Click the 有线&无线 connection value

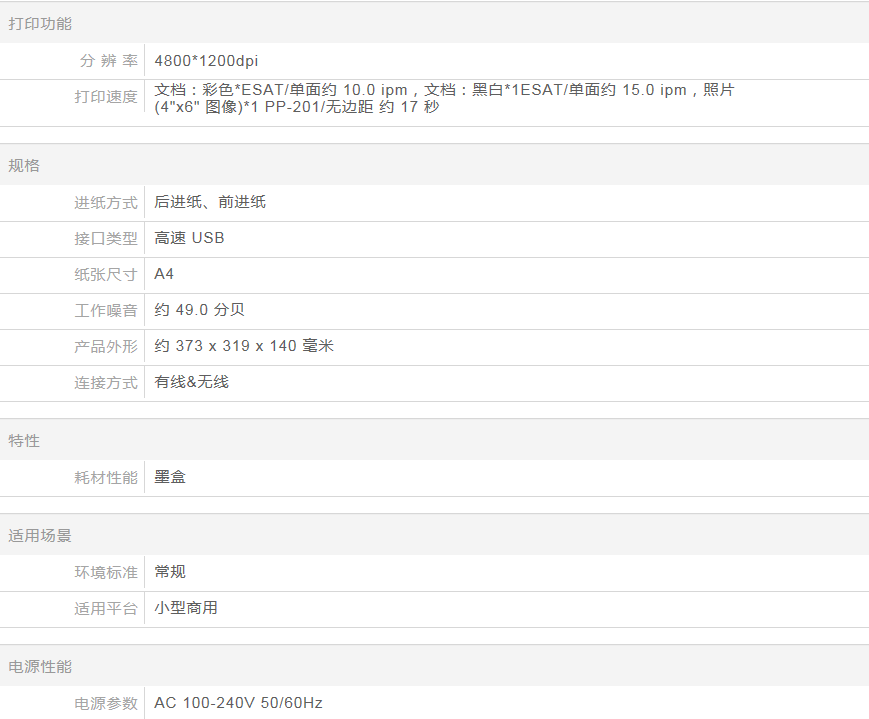[191, 382]
